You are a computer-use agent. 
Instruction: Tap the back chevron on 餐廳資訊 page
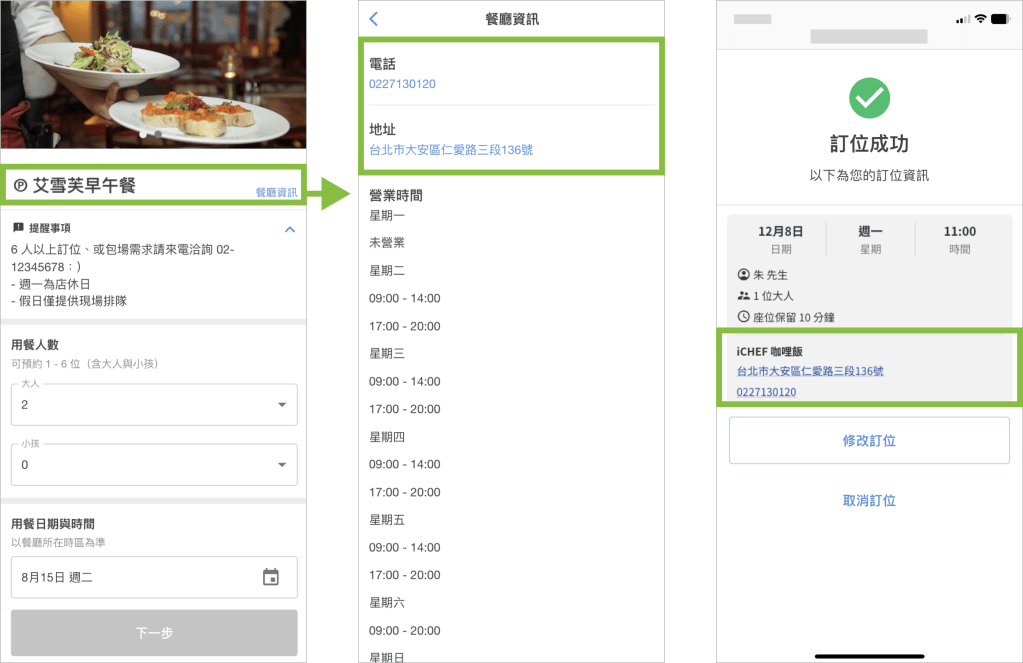click(x=374, y=19)
